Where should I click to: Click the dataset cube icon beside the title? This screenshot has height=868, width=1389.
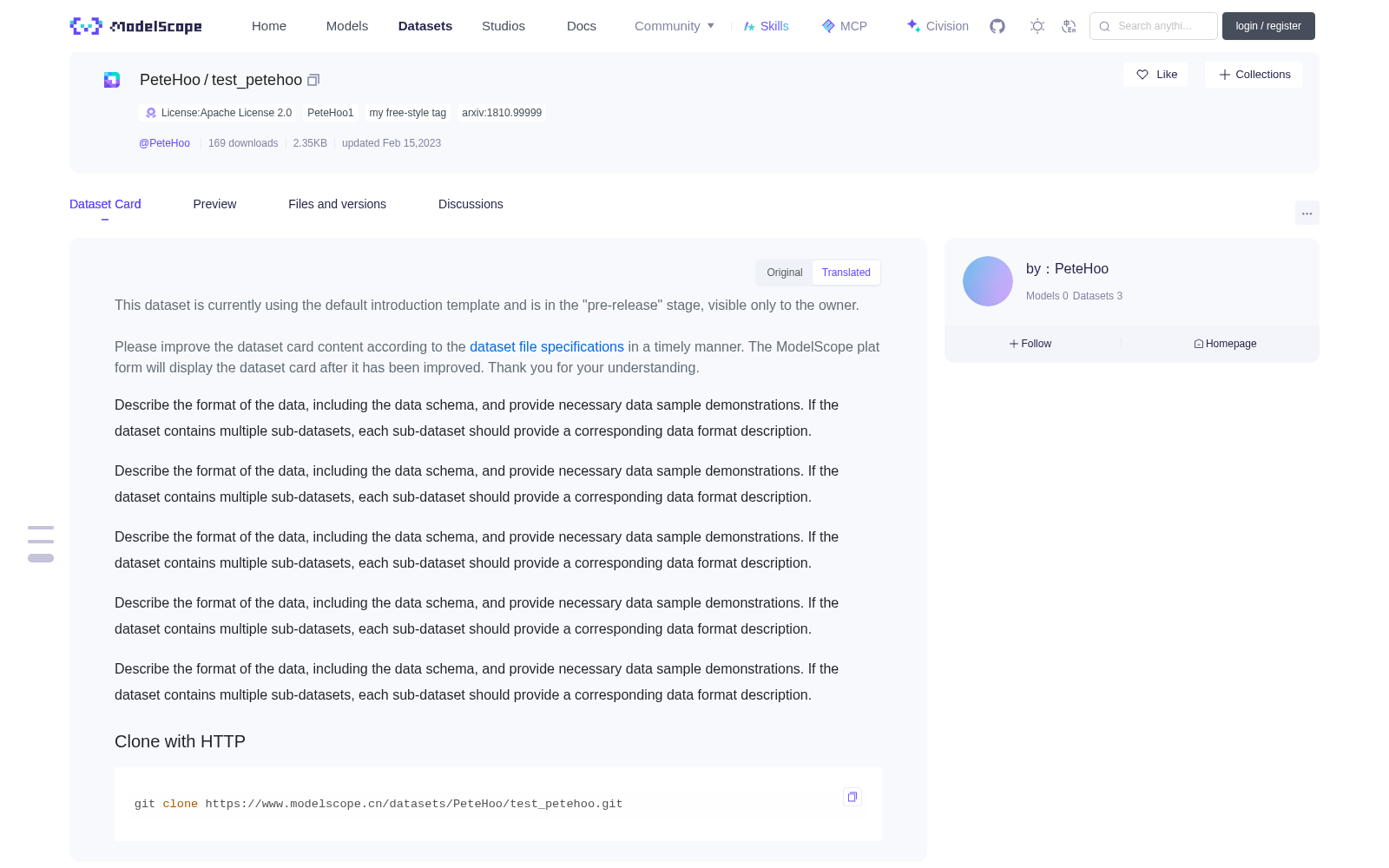[x=112, y=80]
